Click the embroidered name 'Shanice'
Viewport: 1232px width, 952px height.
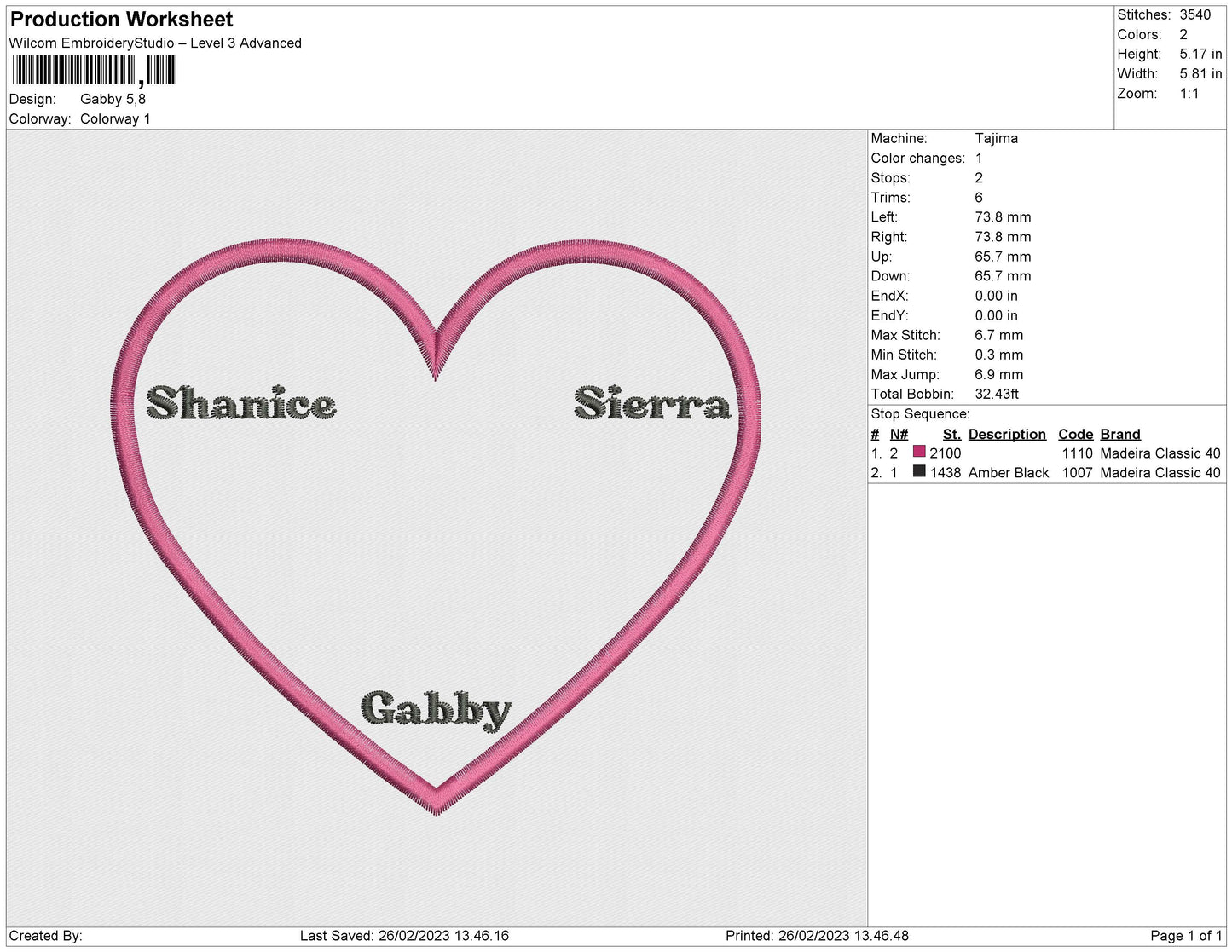241,403
